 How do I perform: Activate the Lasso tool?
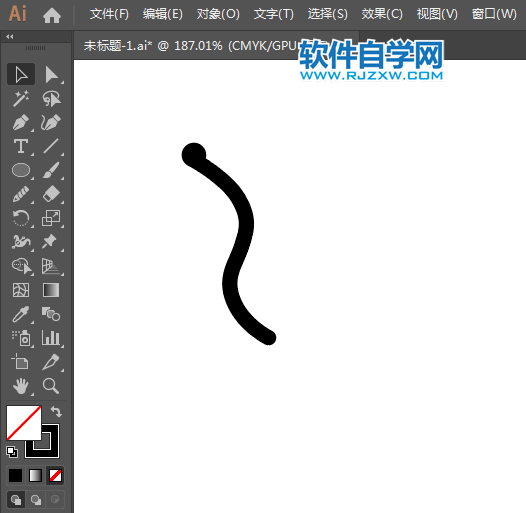[51, 99]
